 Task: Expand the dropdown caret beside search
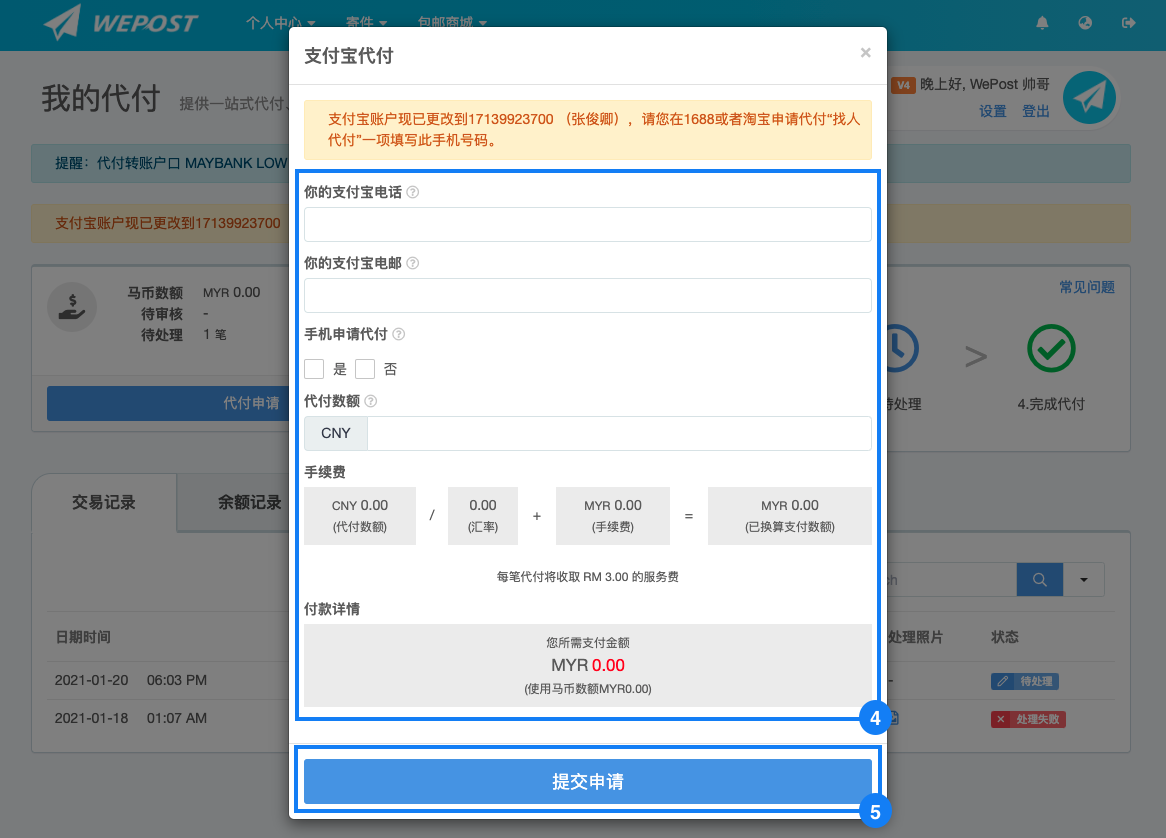click(x=1083, y=579)
